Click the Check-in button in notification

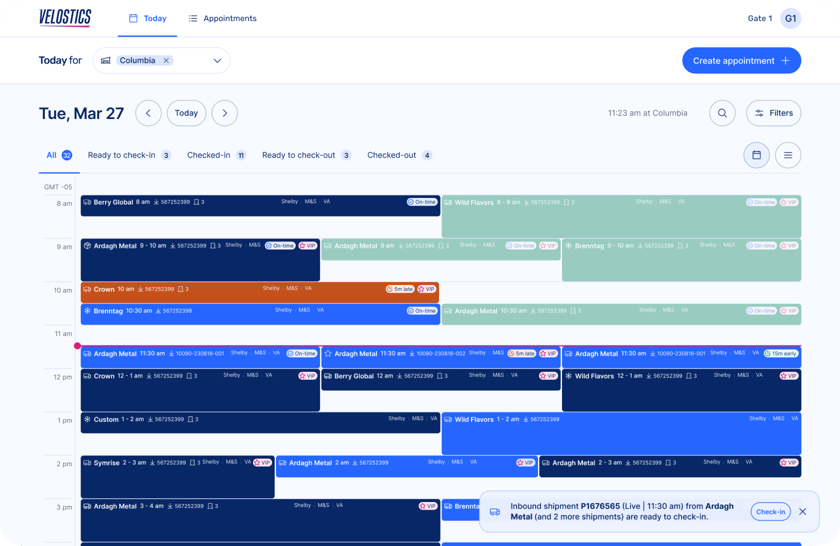[x=770, y=512]
